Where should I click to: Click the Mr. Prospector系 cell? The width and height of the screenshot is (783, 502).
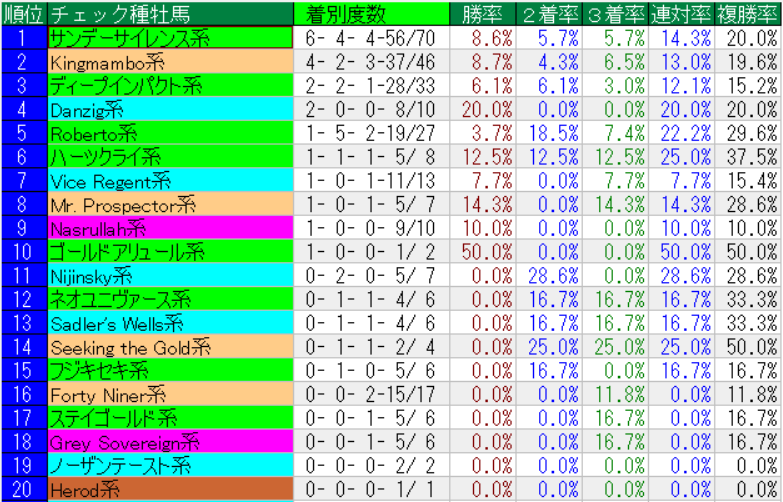tap(170, 204)
